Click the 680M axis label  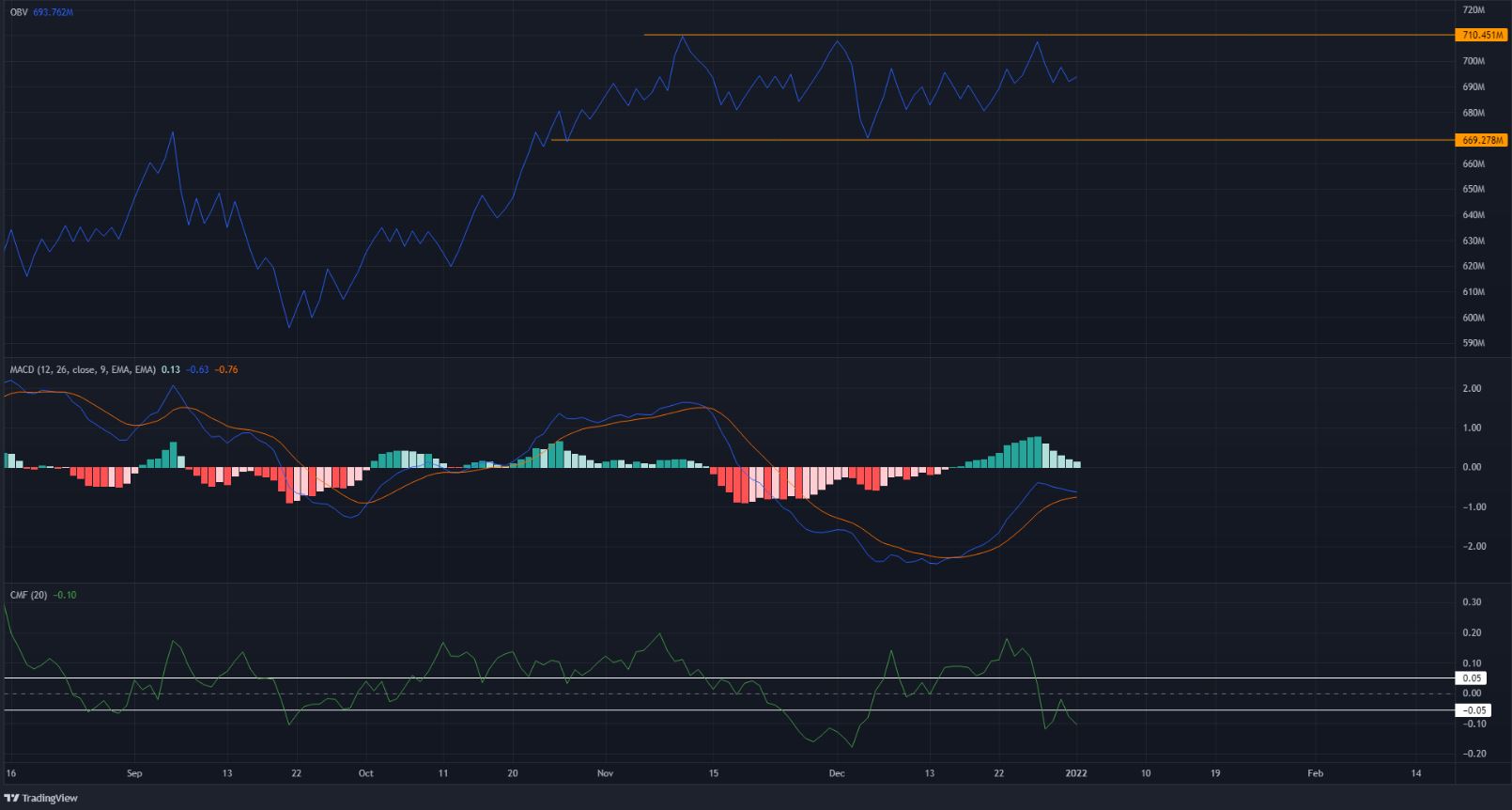coord(1473,113)
